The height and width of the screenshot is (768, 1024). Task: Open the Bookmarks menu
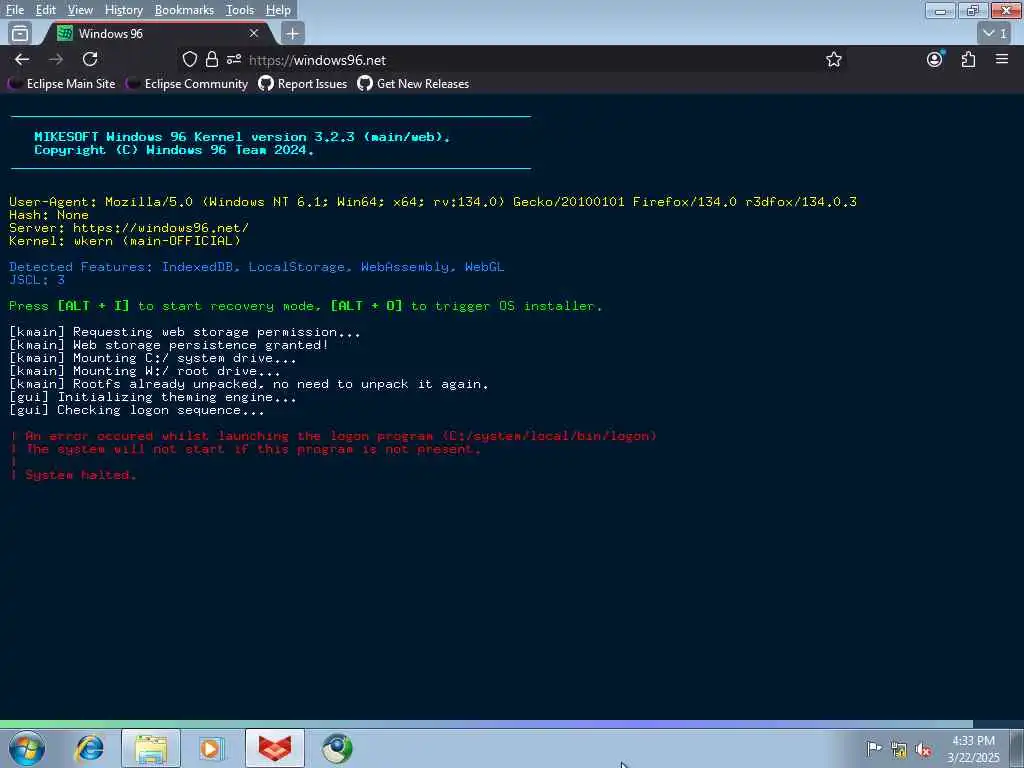coord(184,10)
